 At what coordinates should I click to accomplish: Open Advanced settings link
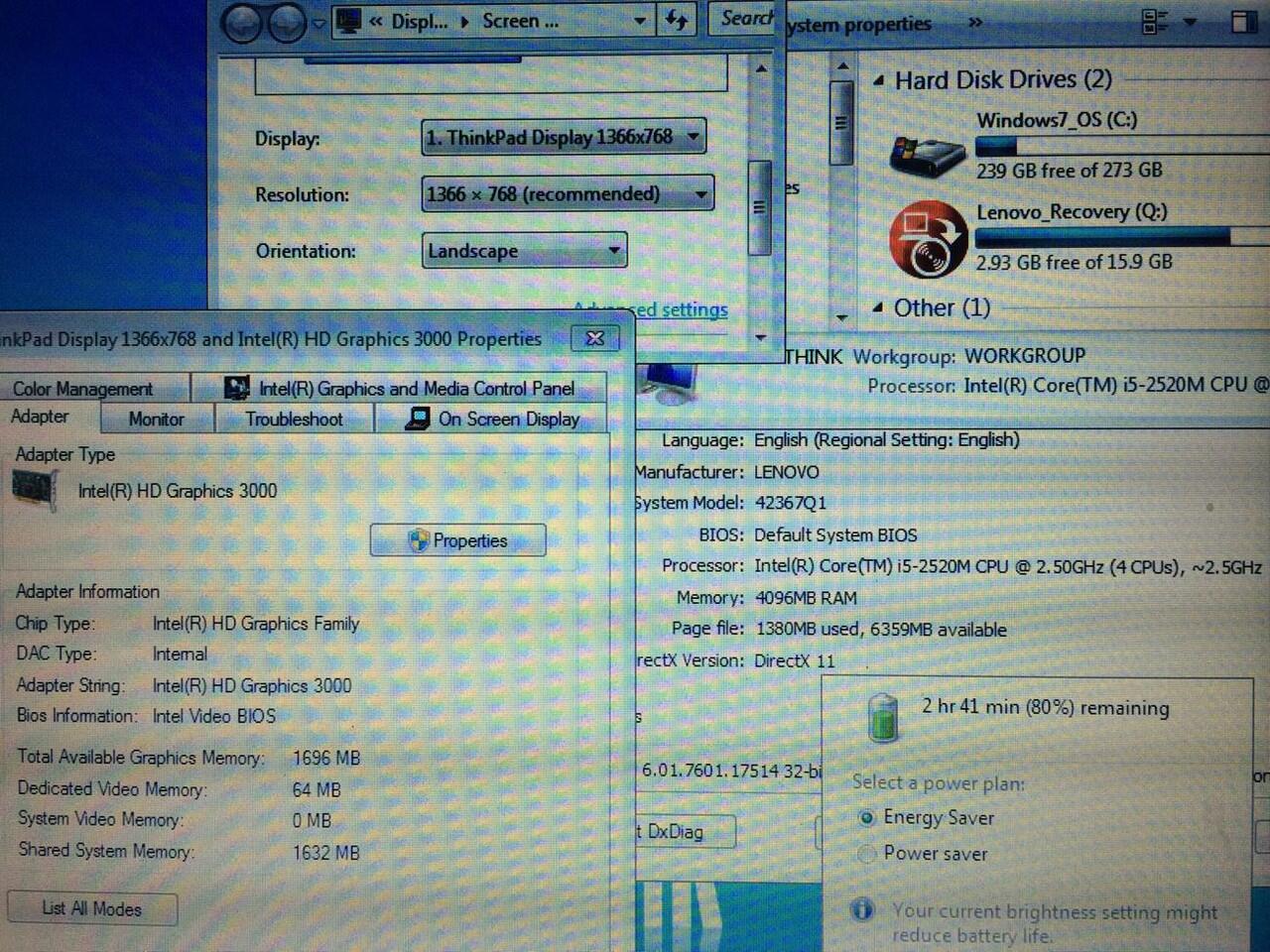click(x=652, y=309)
